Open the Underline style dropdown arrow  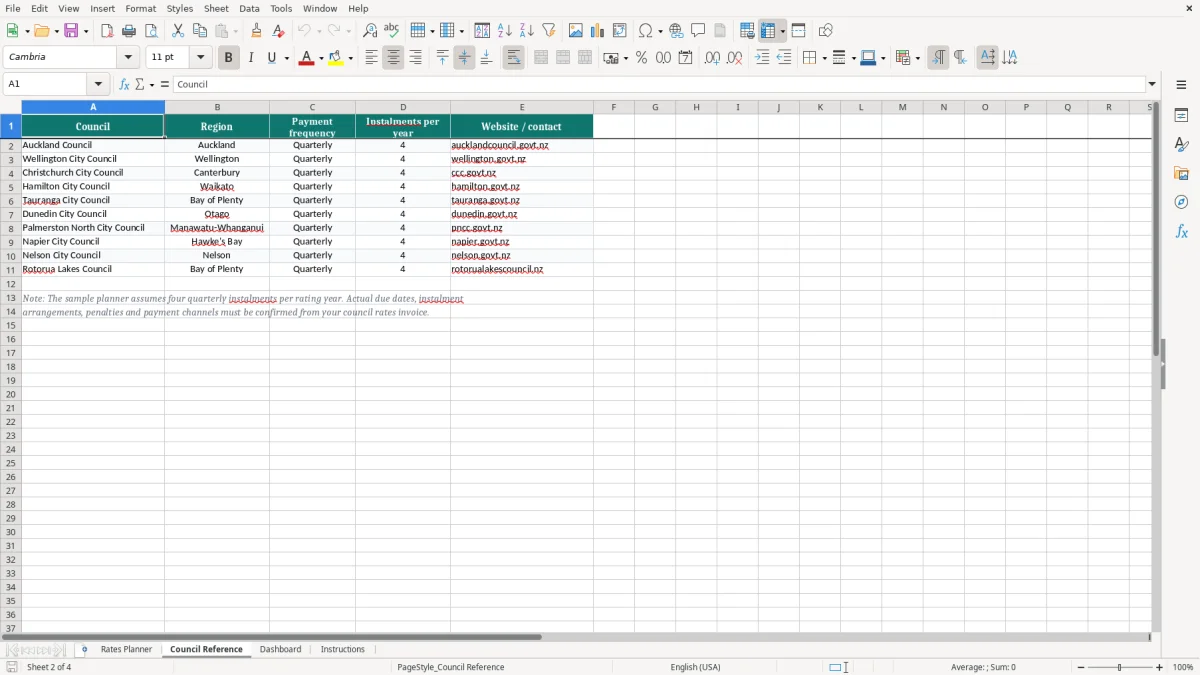click(286, 58)
